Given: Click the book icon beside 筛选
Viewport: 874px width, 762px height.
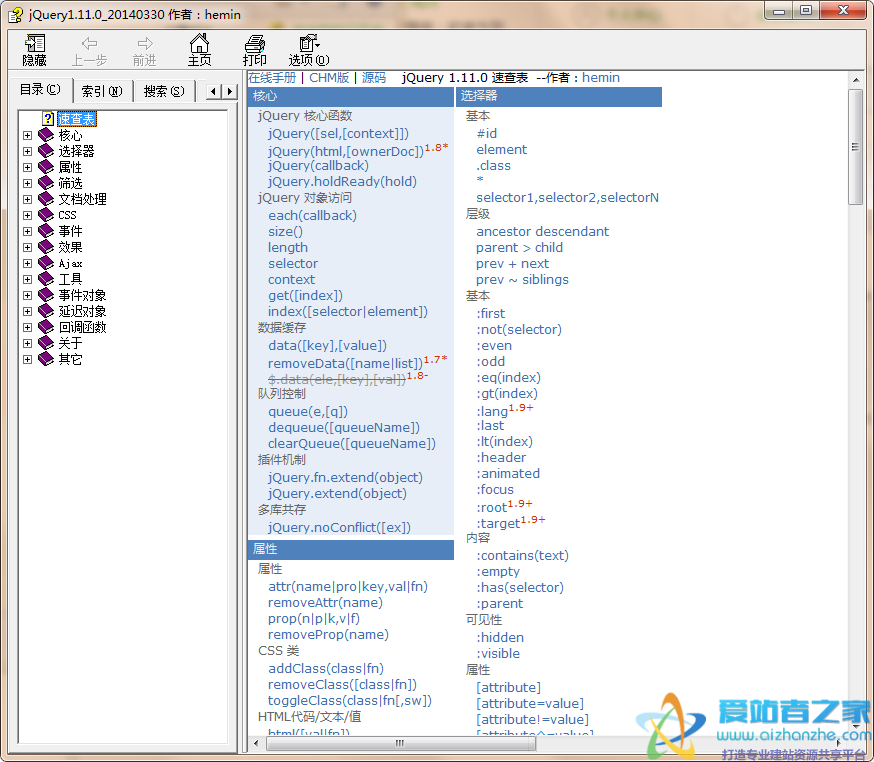Looking at the screenshot, I should point(46,183).
